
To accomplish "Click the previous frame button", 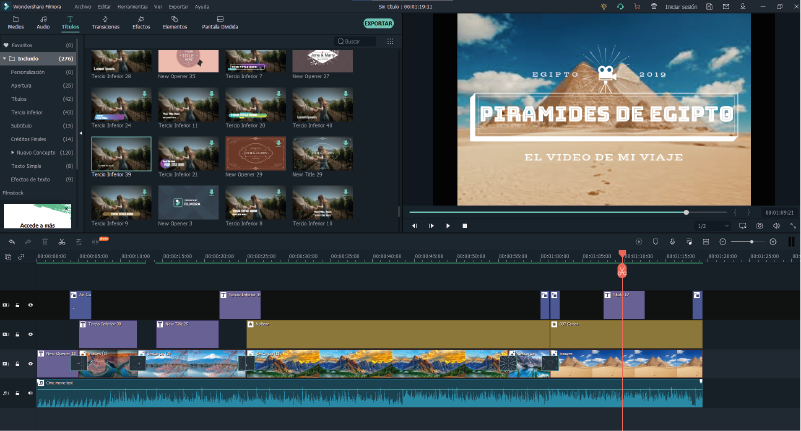I will [x=415, y=226].
